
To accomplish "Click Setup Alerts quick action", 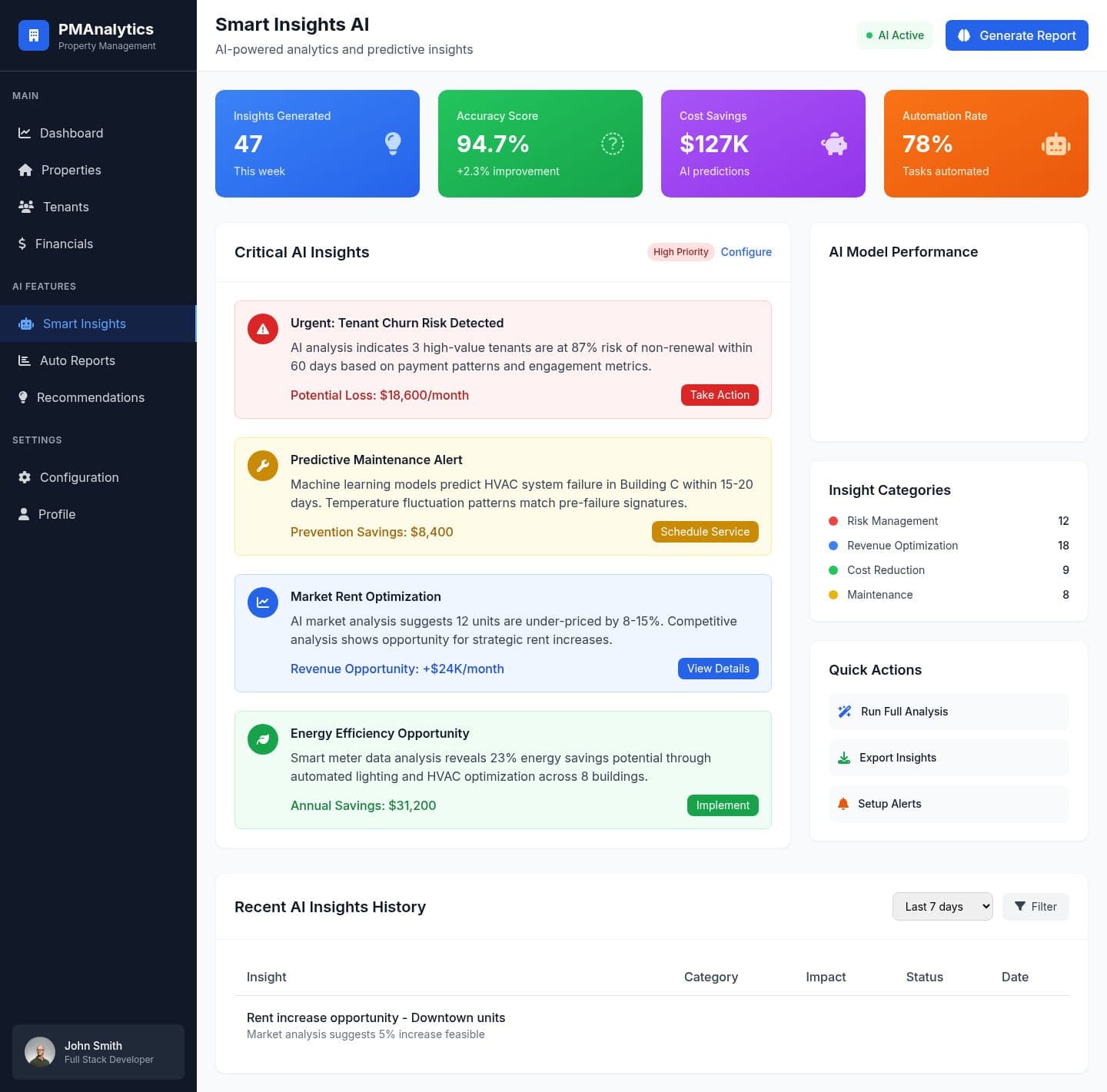I will pos(949,804).
